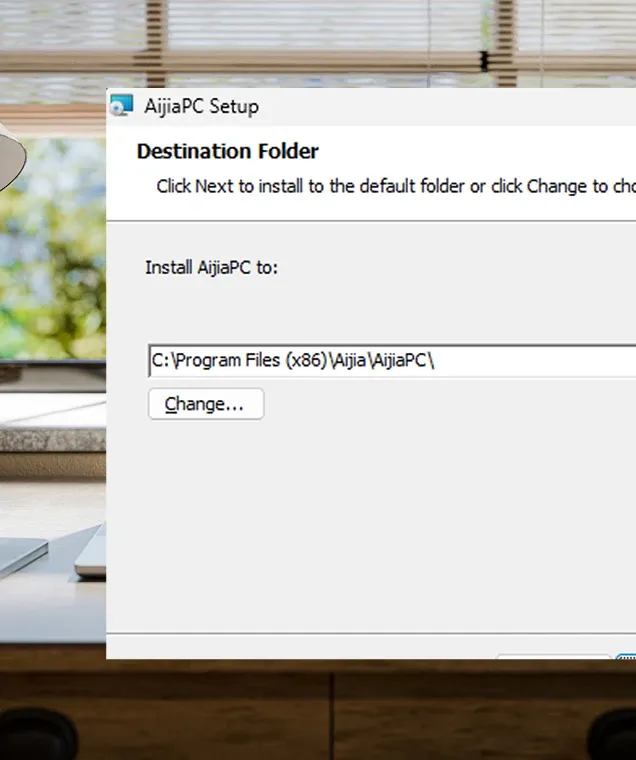This screenshot has height=760, width=636.
Task: Click the 'AijiaPC Setup' window title text
Action: click(x=201, y=107)
